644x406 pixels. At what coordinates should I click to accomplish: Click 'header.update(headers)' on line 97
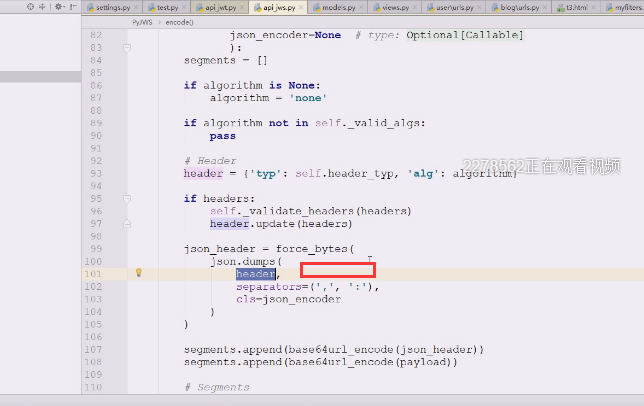(x=281, y=224)
